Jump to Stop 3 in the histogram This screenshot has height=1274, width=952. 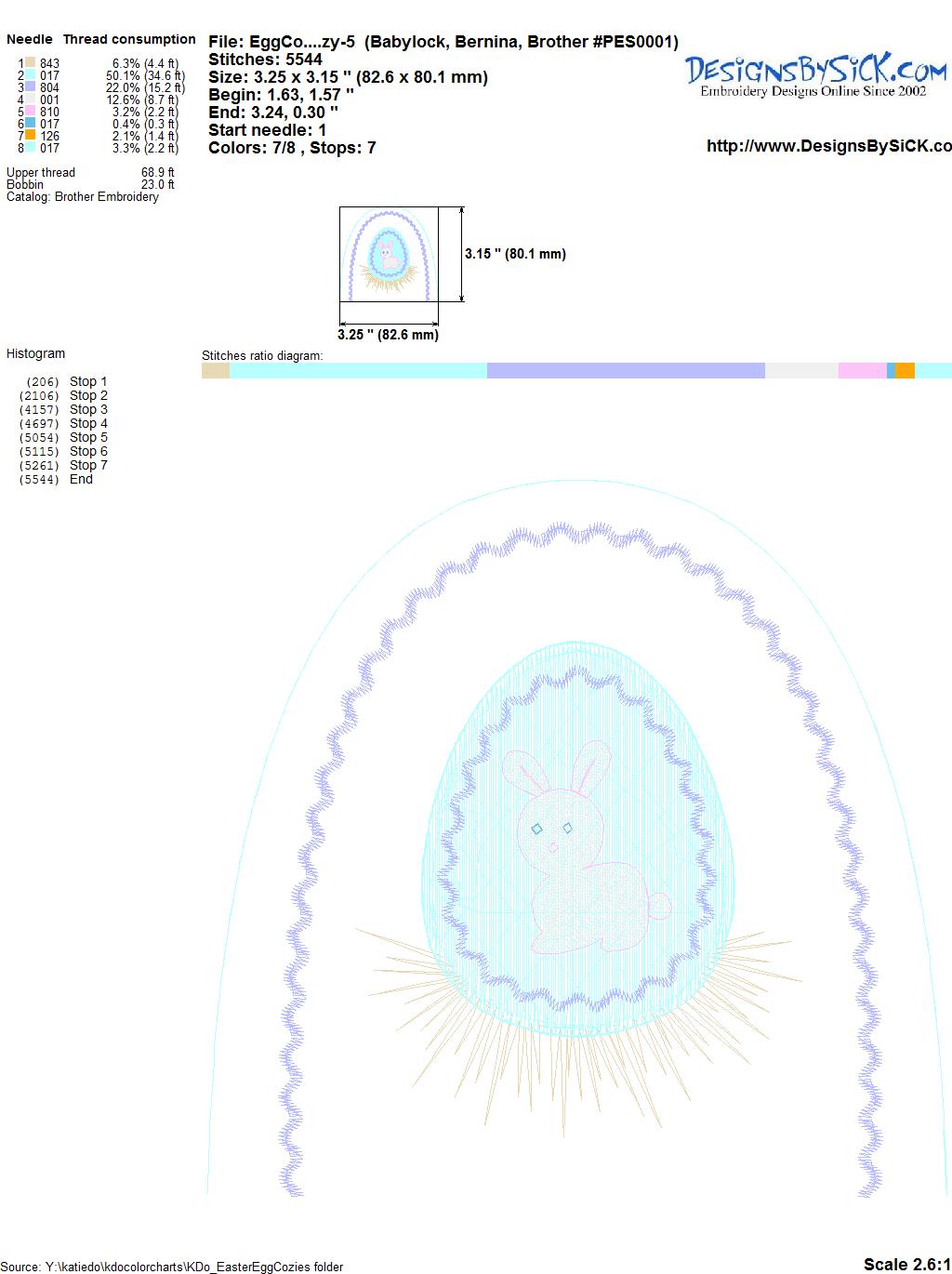88,409
